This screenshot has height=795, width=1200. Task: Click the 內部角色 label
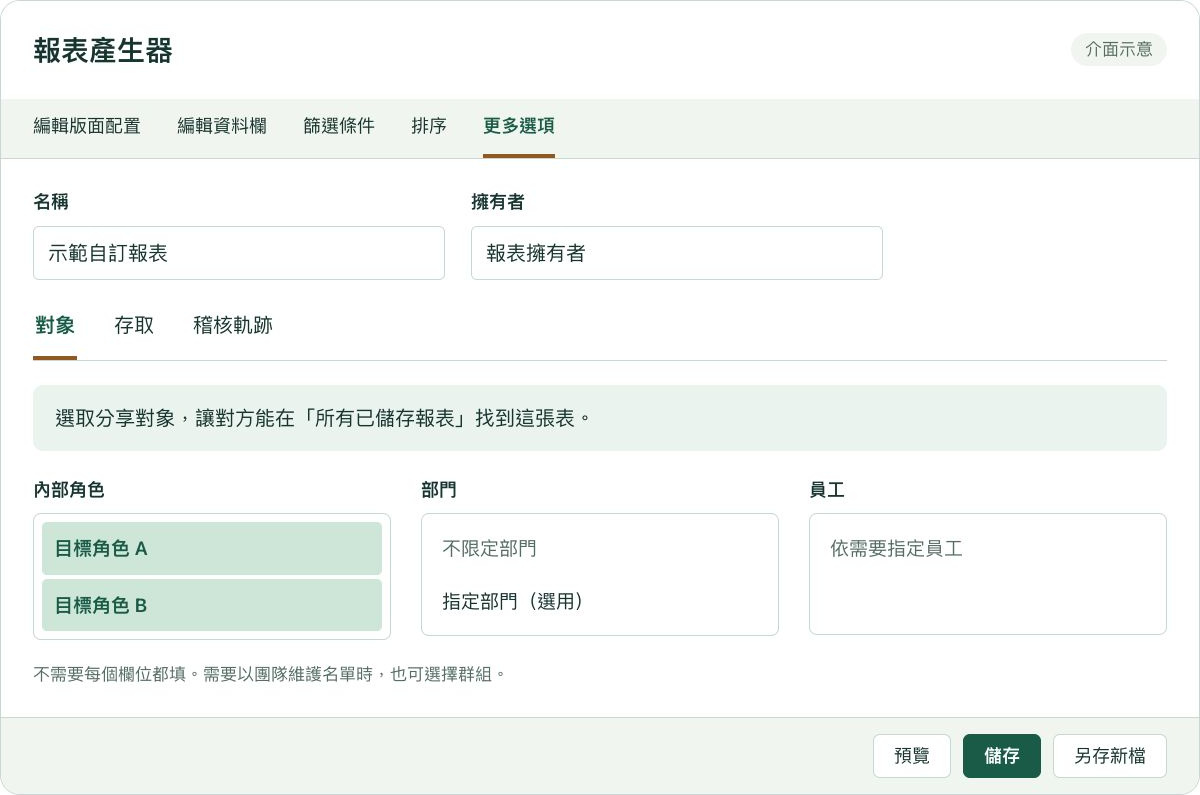click(69, 491)
